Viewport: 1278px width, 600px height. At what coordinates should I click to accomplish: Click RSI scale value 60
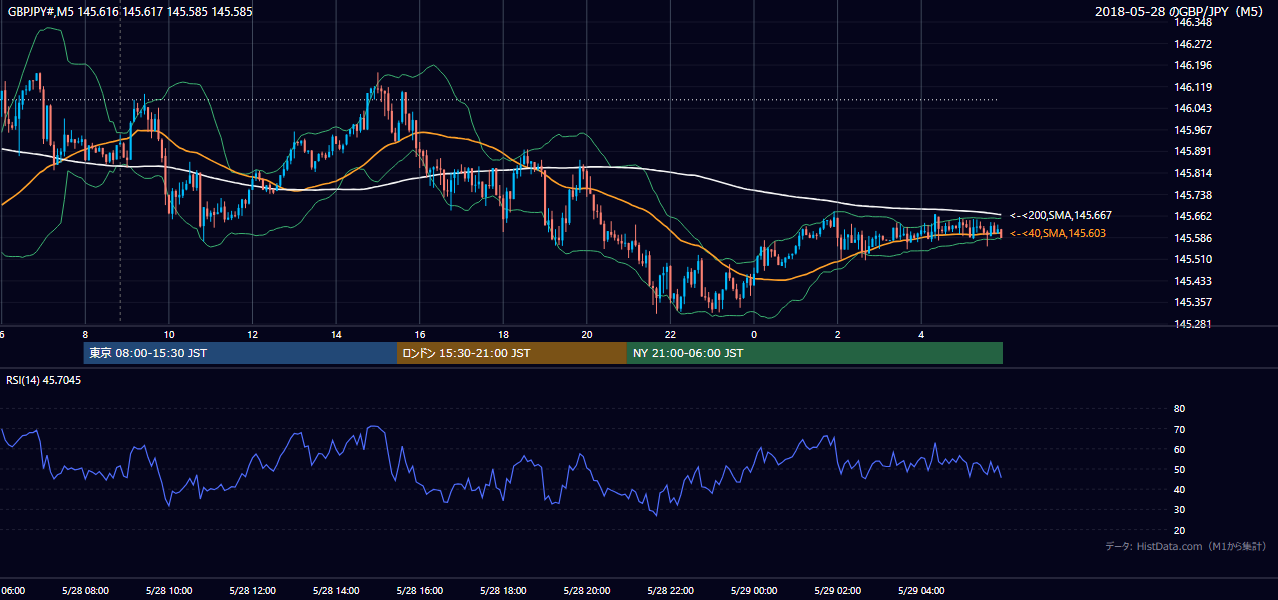(1179, 449)
